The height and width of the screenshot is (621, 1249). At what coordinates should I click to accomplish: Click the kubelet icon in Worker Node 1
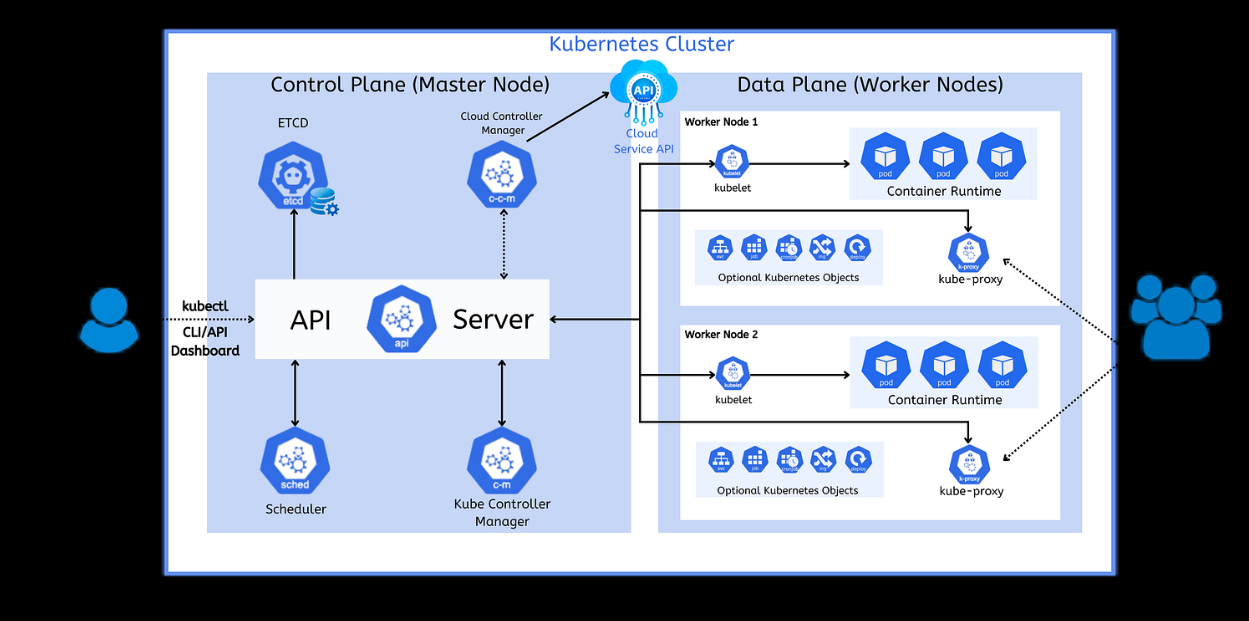click(x=733, y=163)
